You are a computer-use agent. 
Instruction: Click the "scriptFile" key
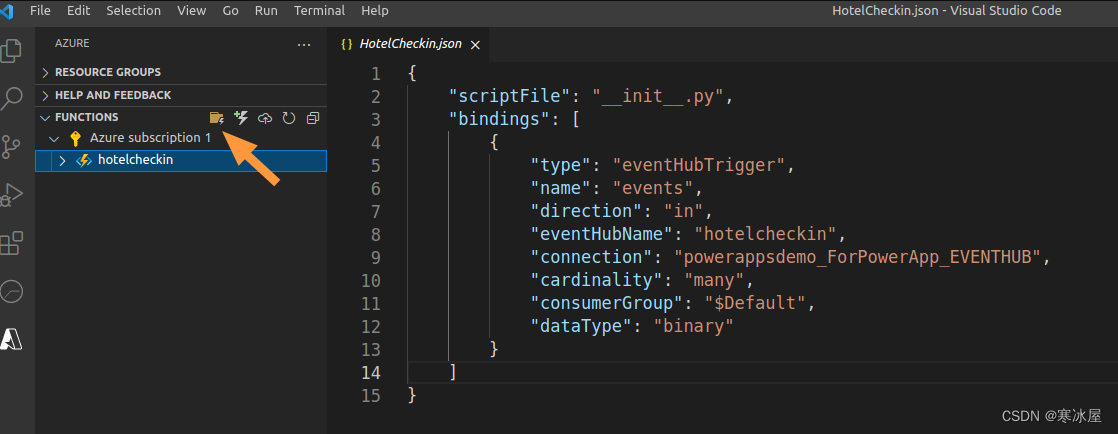510,97
